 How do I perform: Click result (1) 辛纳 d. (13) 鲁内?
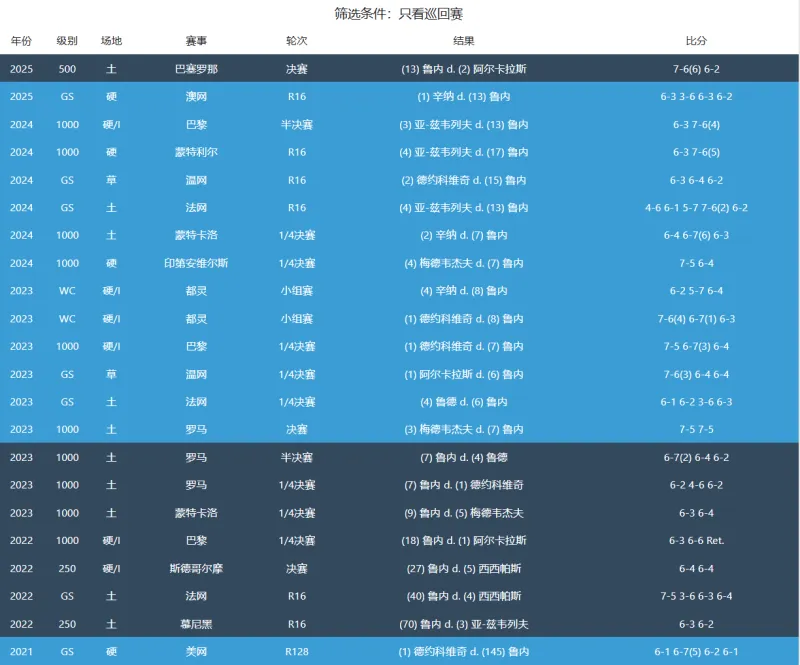point(464,96)
